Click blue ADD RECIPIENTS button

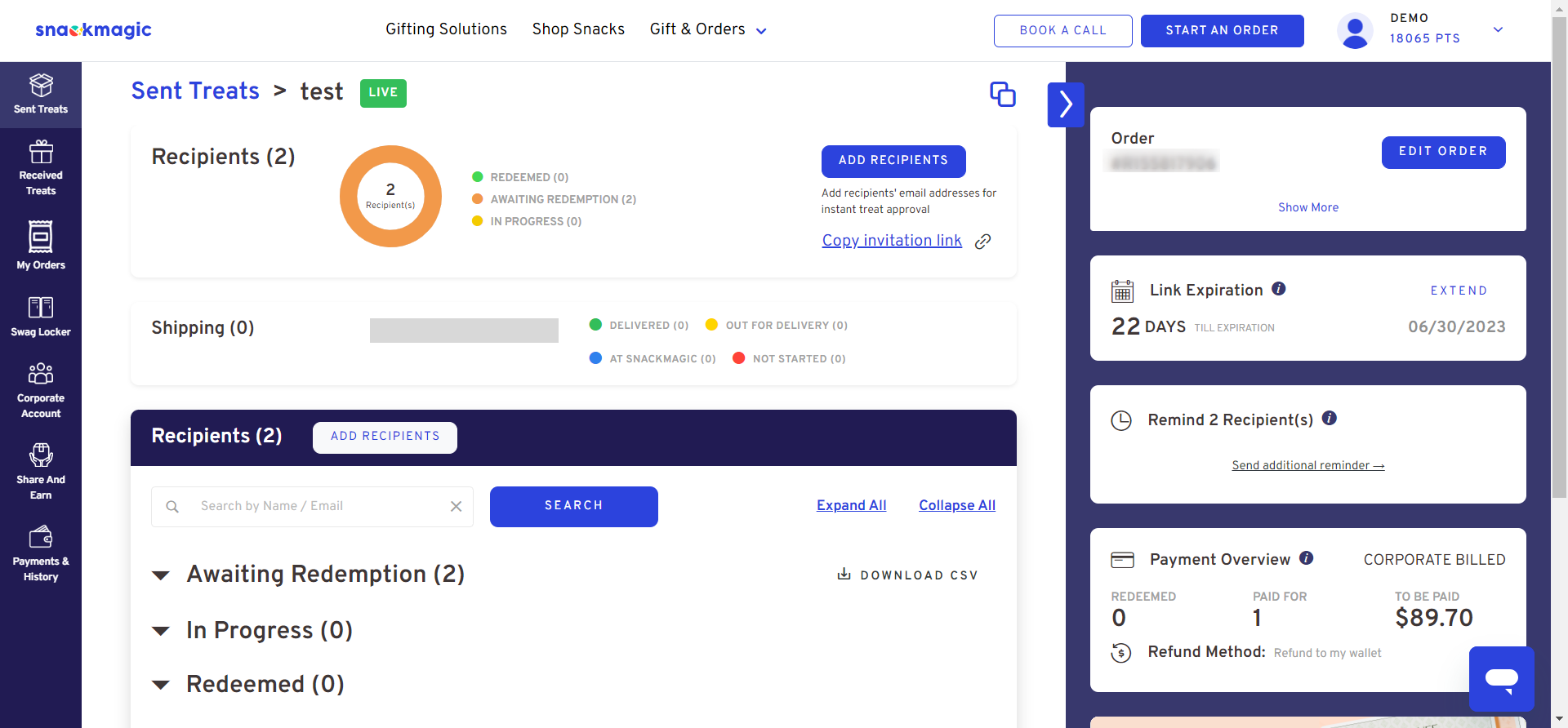[893, 161]
